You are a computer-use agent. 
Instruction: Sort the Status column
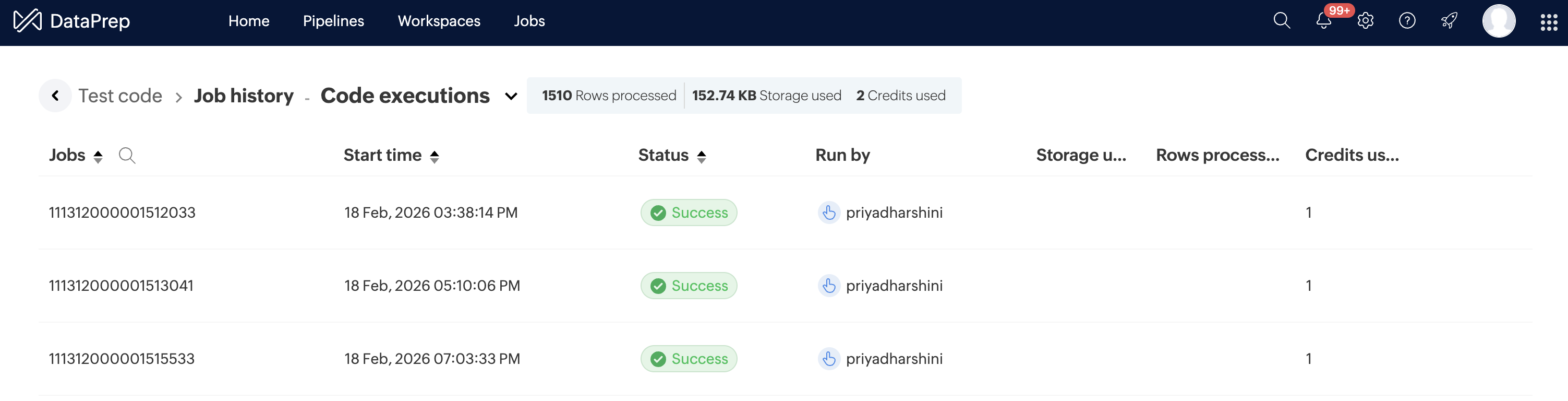(701, 157)
